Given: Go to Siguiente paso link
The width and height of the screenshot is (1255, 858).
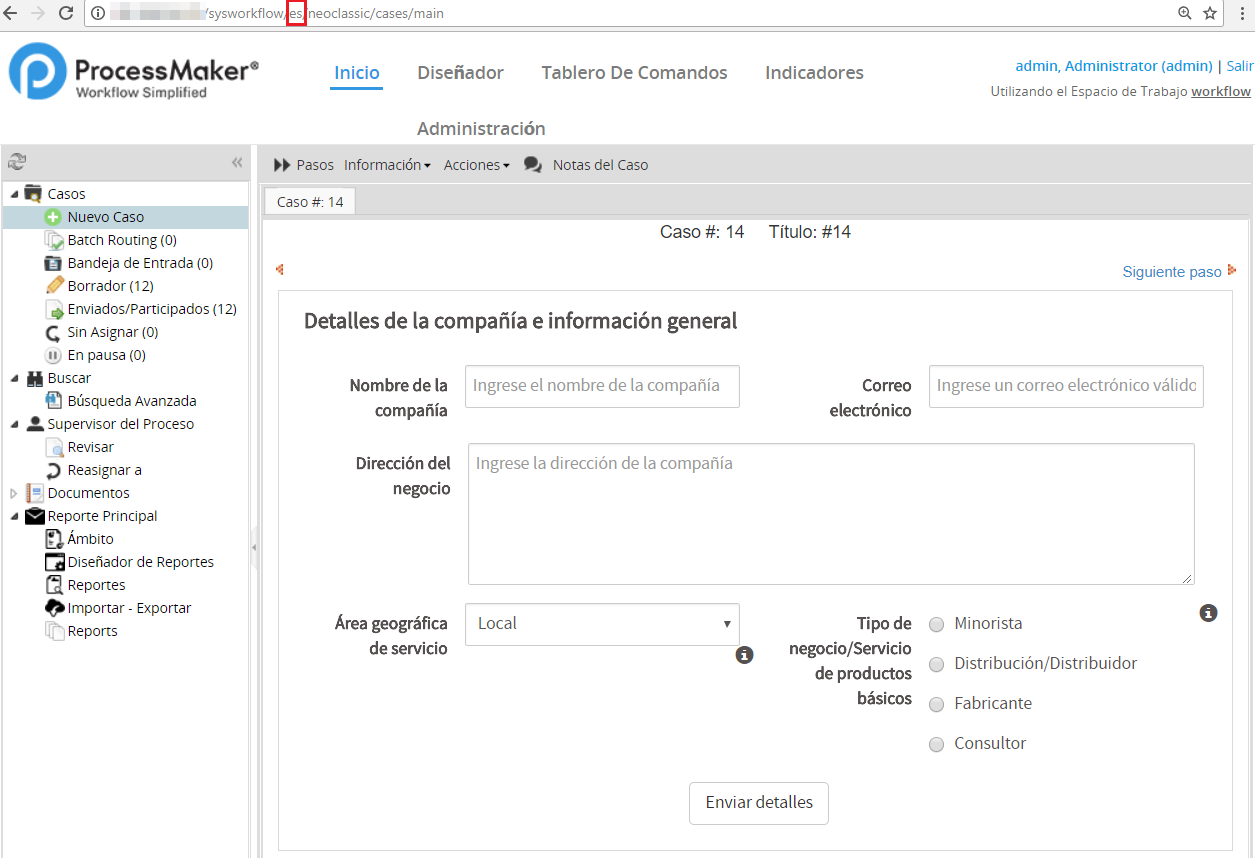Looking at the screenshot, I should (1171, 272).
